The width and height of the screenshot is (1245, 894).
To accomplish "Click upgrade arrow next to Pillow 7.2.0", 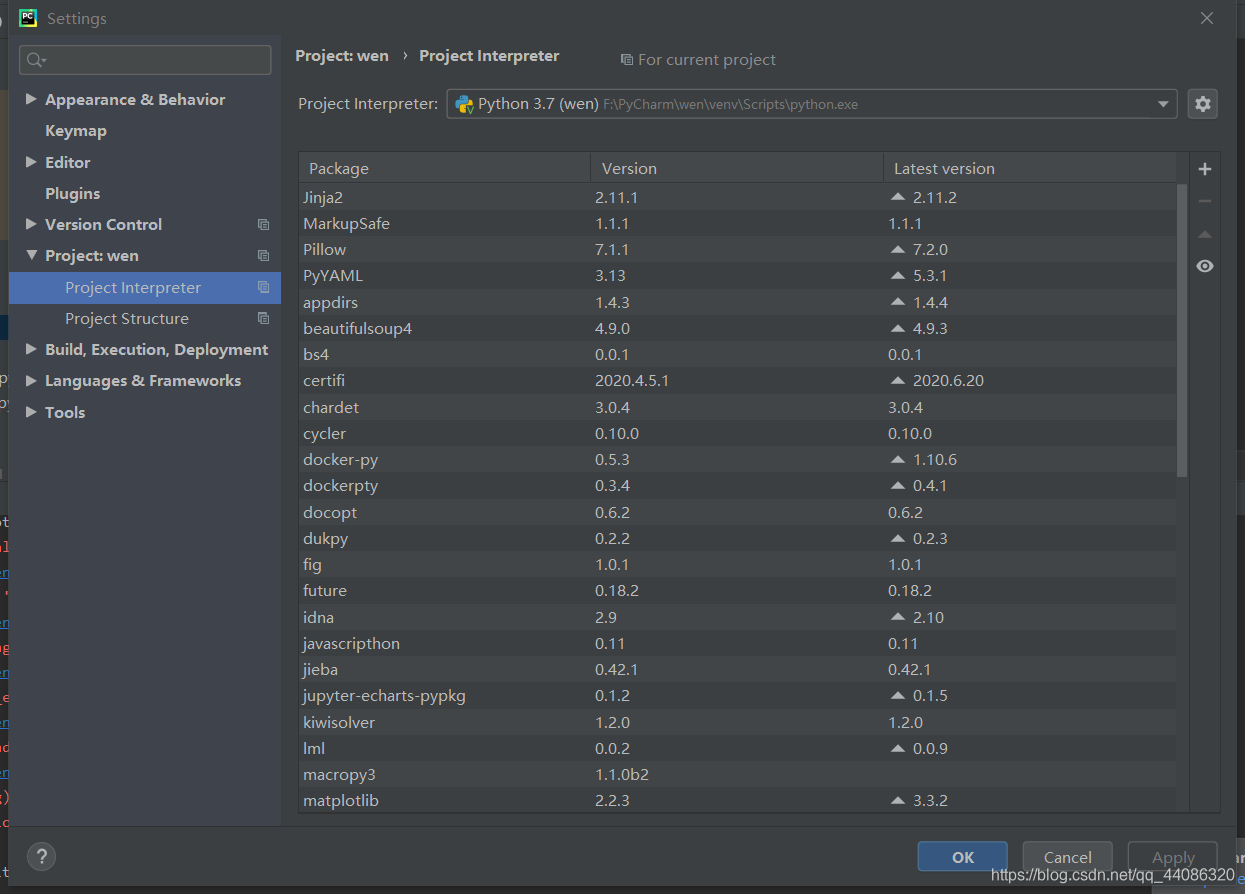I will (x=897, y=249).
